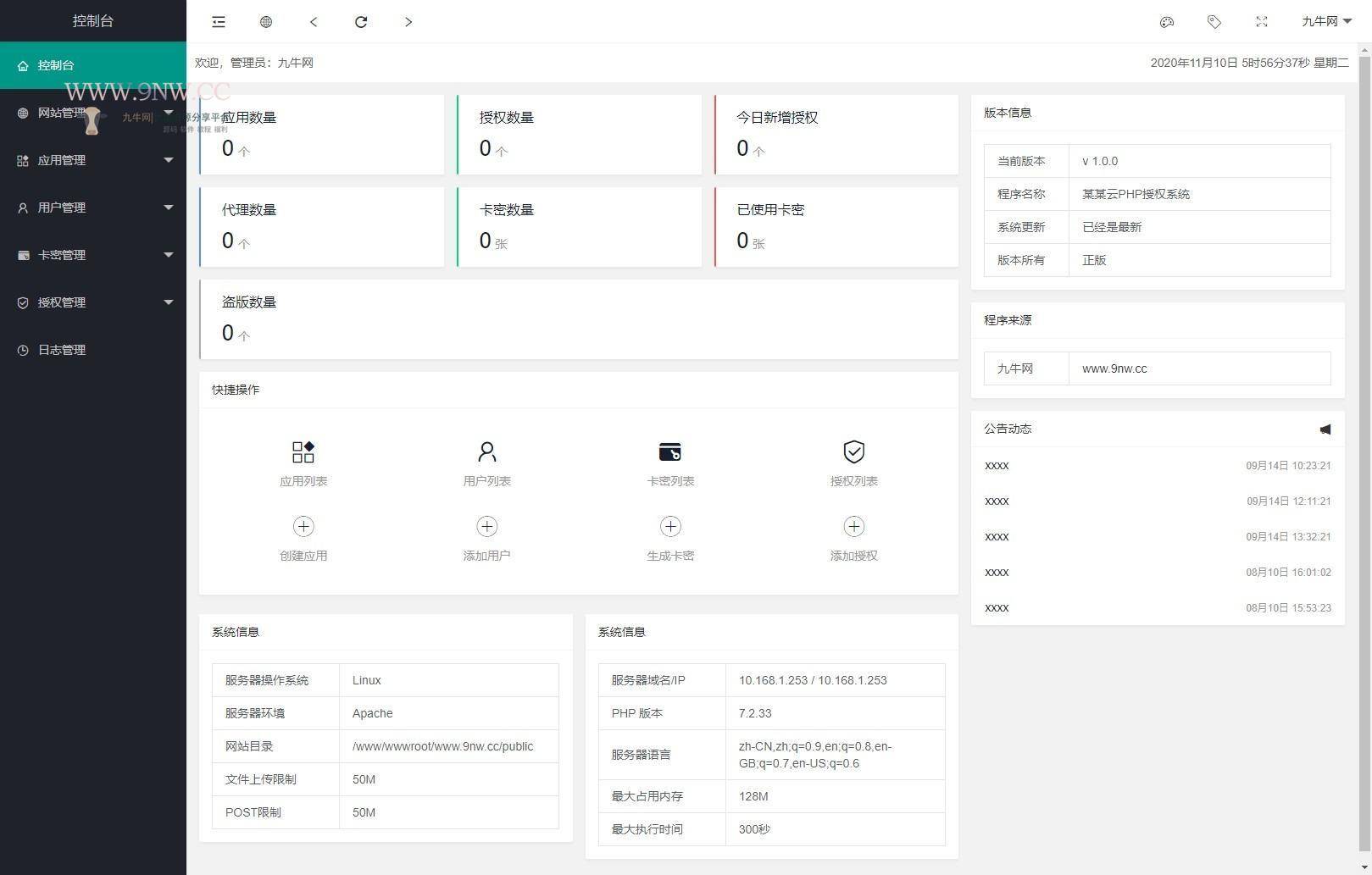
Task: Click the PHP version 7.2.33 value
Action: pyautogui.click(x=755, y=713)
